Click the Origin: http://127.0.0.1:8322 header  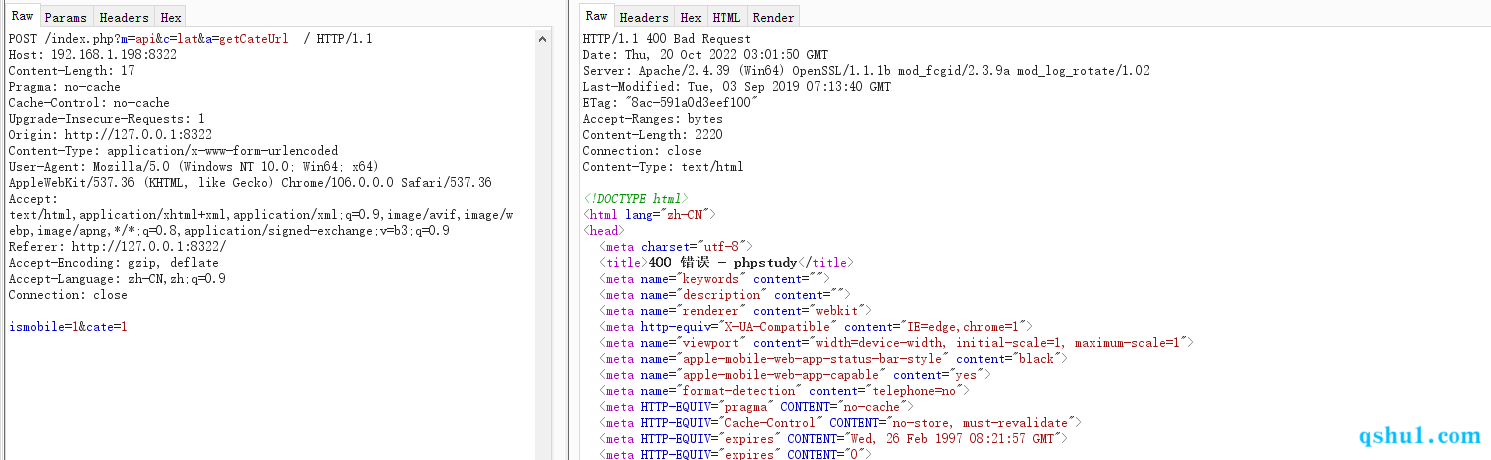[110, 135]
